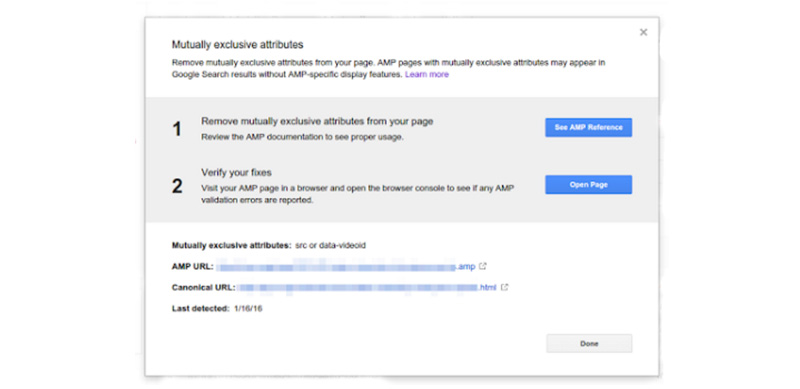Click the bold Canonical URL: label
The image size is (800, 389).
coord(204,287)
